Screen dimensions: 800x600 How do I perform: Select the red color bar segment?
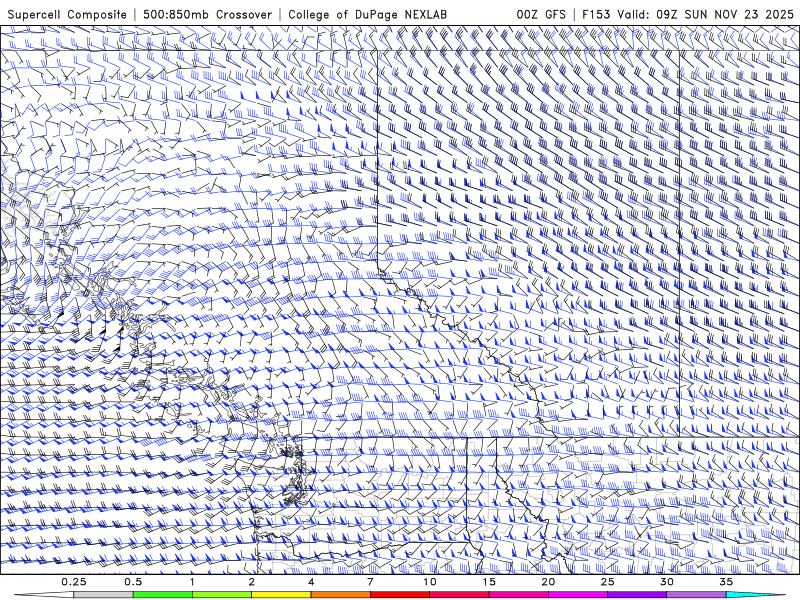399,595
